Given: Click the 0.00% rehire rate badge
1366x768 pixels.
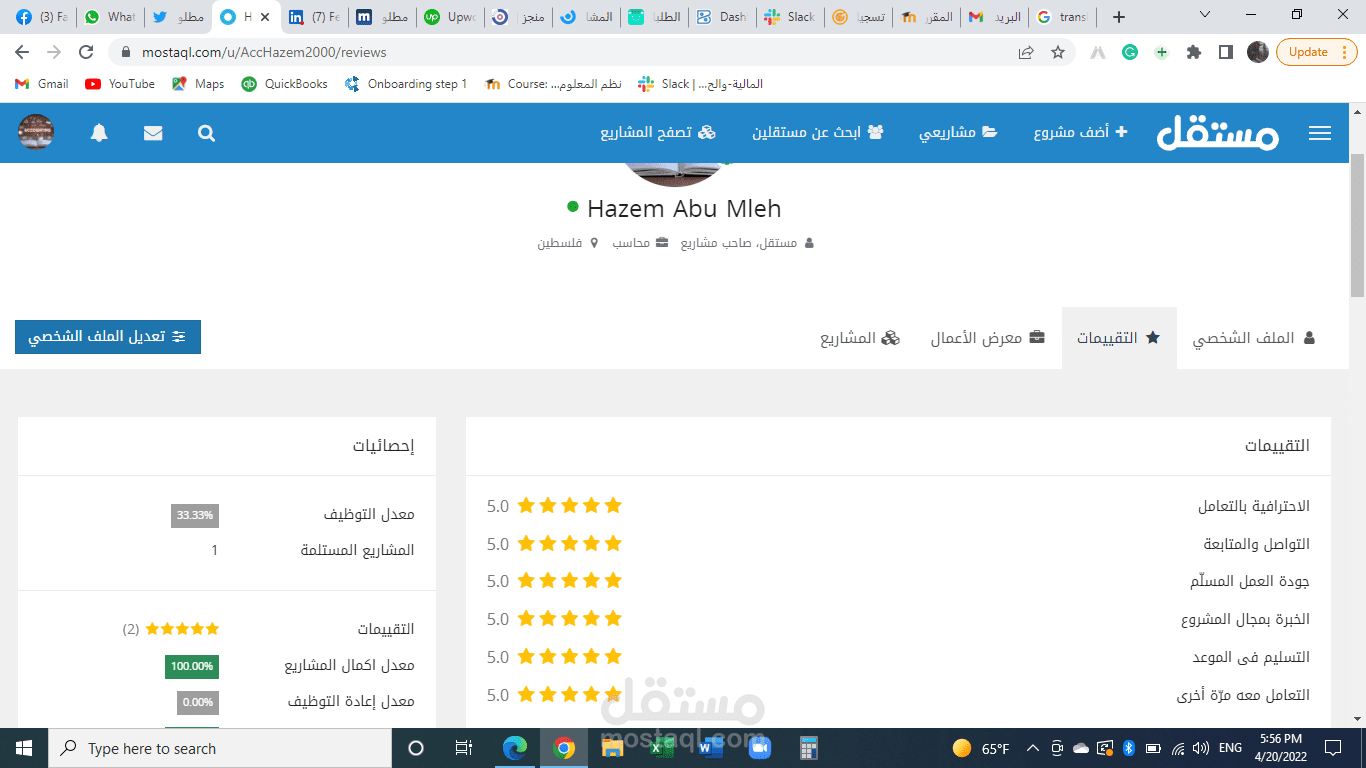Looking at the screenshot, I should coord(198,702).
